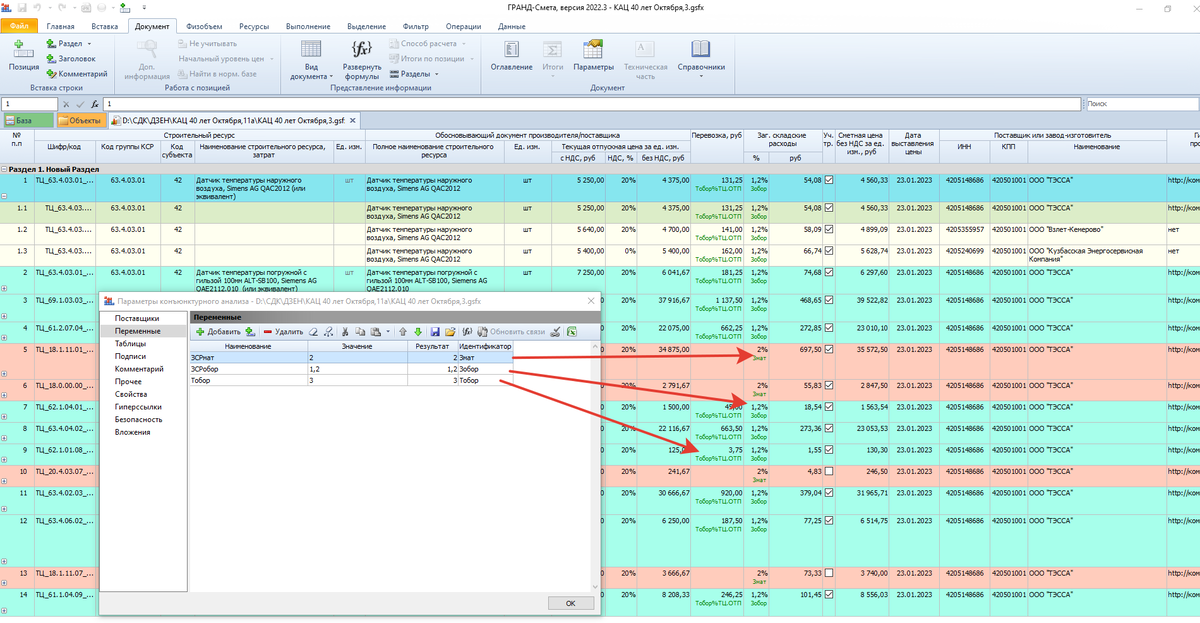Open the paste options dropdown arrow in dialog
This screenshot has height=623, width=1200.
[387, 331]
